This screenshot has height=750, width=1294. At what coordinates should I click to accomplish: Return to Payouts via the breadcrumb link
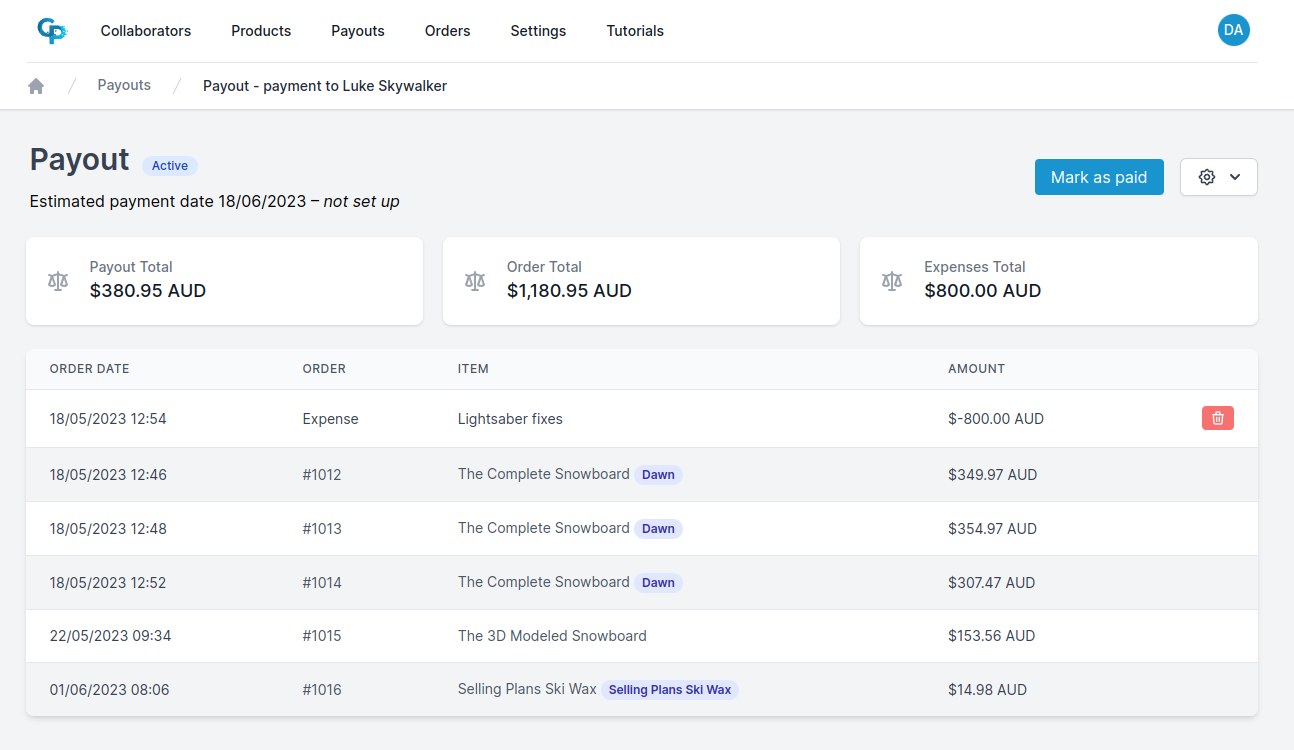pyautogui.click(x=124, y=85)
